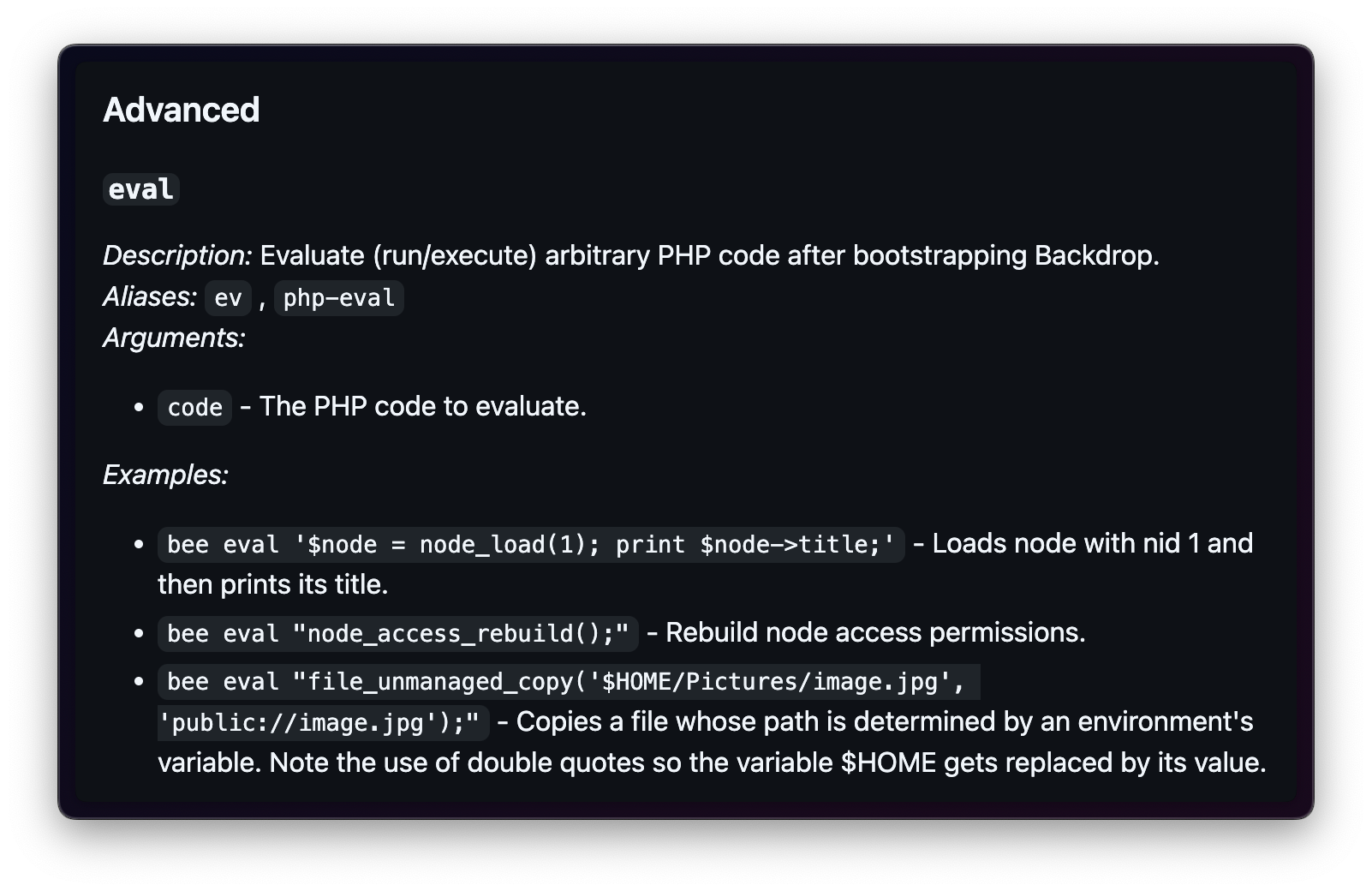This screenshot has height=891, width=1372.
Task: Click the Aliases label
Action: [150, 296]
